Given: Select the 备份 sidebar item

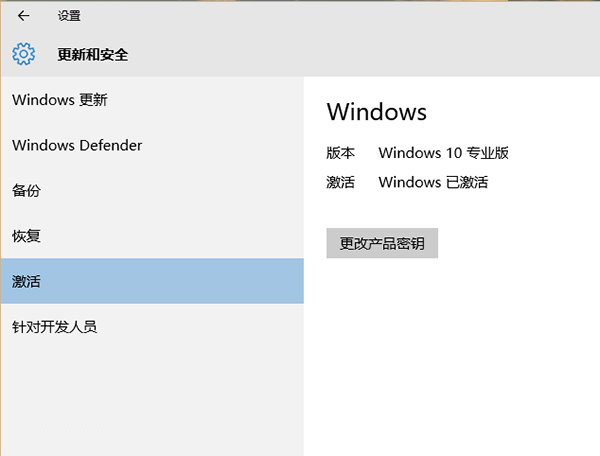Looking at the screenshot, I should [152, 191].
